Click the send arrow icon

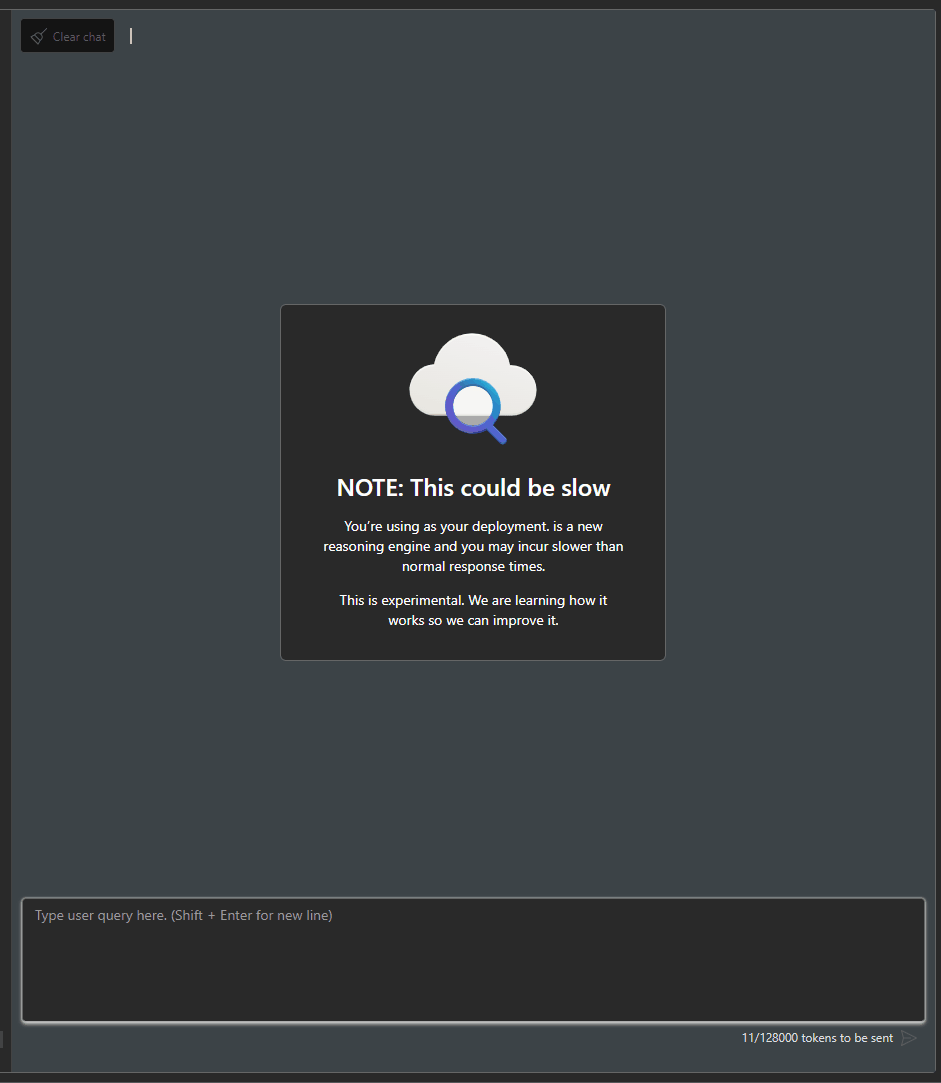click(909, 1038)
